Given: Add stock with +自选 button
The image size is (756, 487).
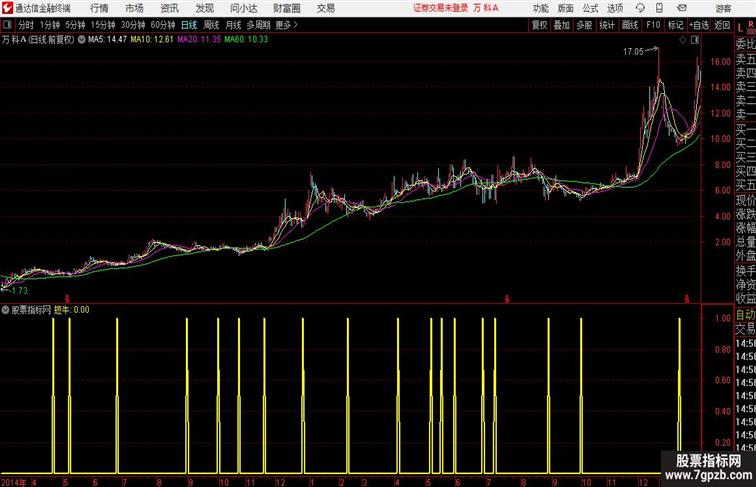Looking at the screenshot, I should tap(699, 25).
